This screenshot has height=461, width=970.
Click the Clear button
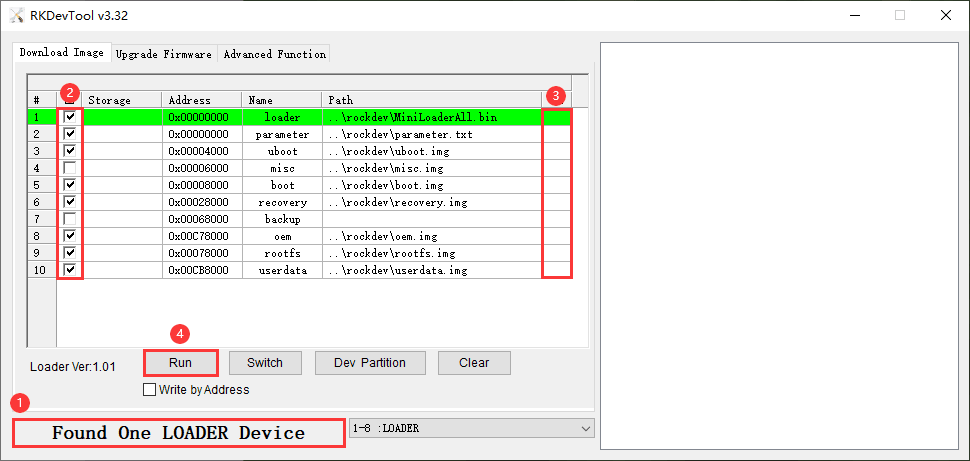point(474,363)
